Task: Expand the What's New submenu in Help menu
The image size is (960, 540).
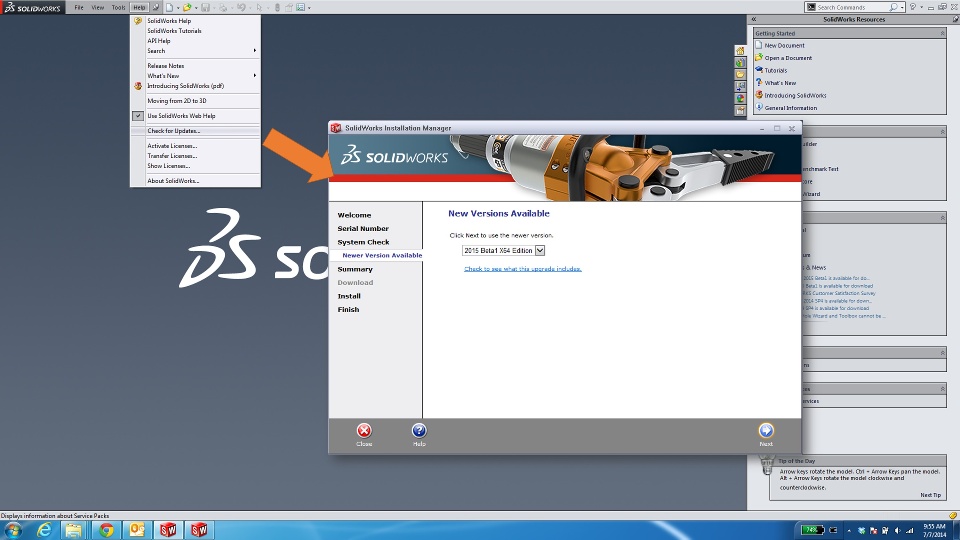Action: coord(255,75)
